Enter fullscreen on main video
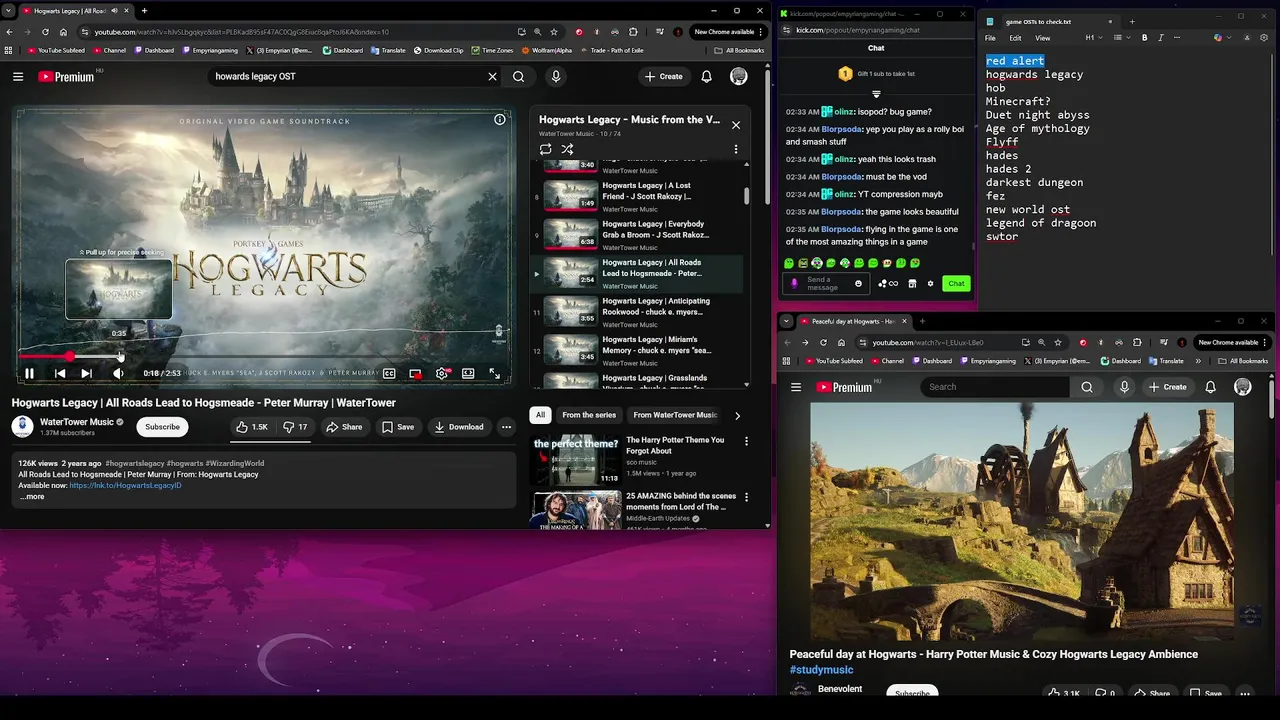1280x720 pixels. (494, 373)
